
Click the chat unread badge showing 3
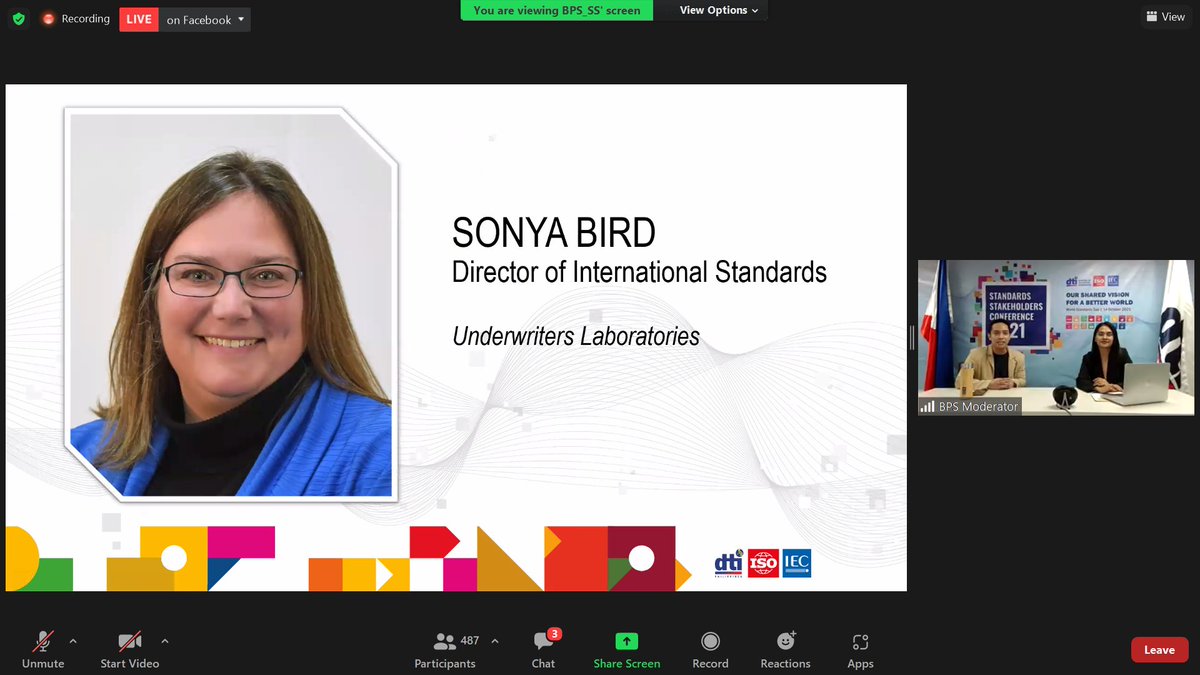tap(554, 634)
